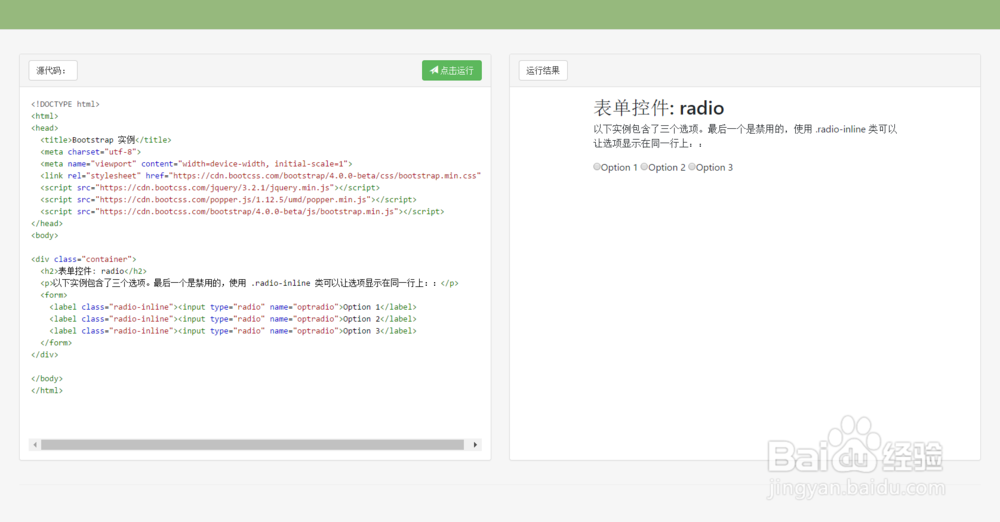Click the <!DOCTYPE html> line in code
The height and width of the screenshot is (522, 1000).
(x=66, y=104)
